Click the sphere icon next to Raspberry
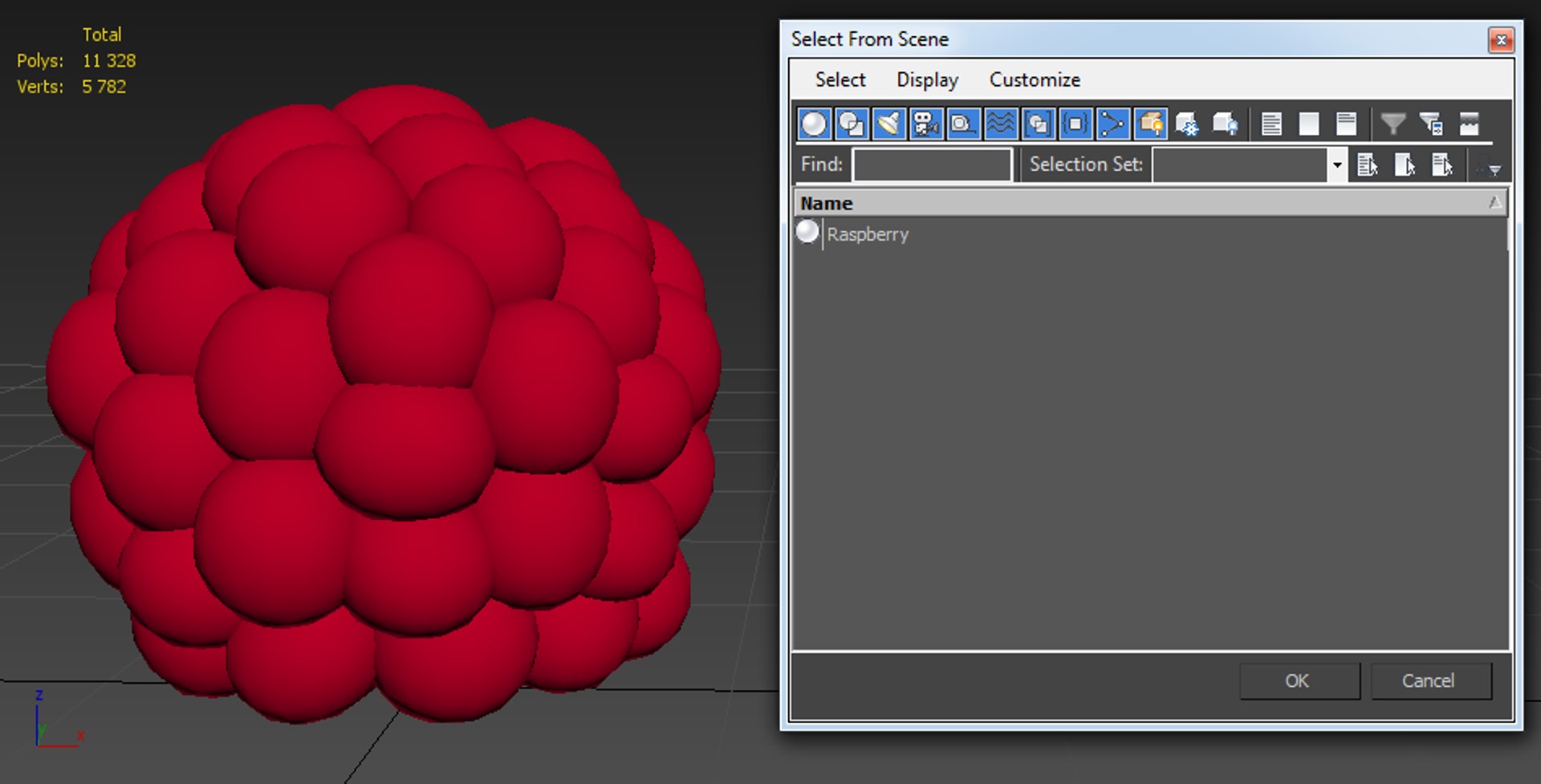 (807, 232)
